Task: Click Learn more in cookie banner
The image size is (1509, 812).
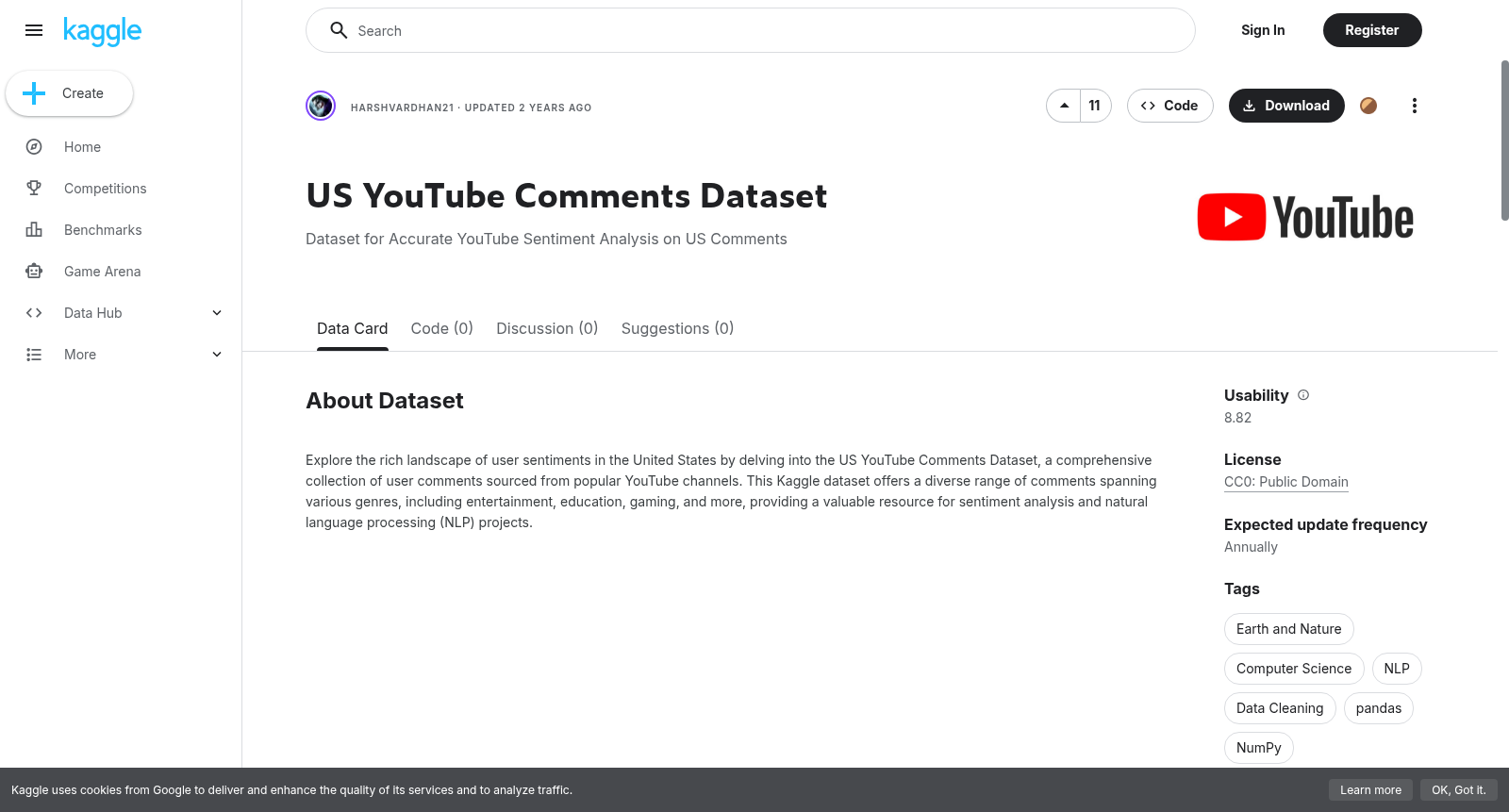Action: [1370, 790]
